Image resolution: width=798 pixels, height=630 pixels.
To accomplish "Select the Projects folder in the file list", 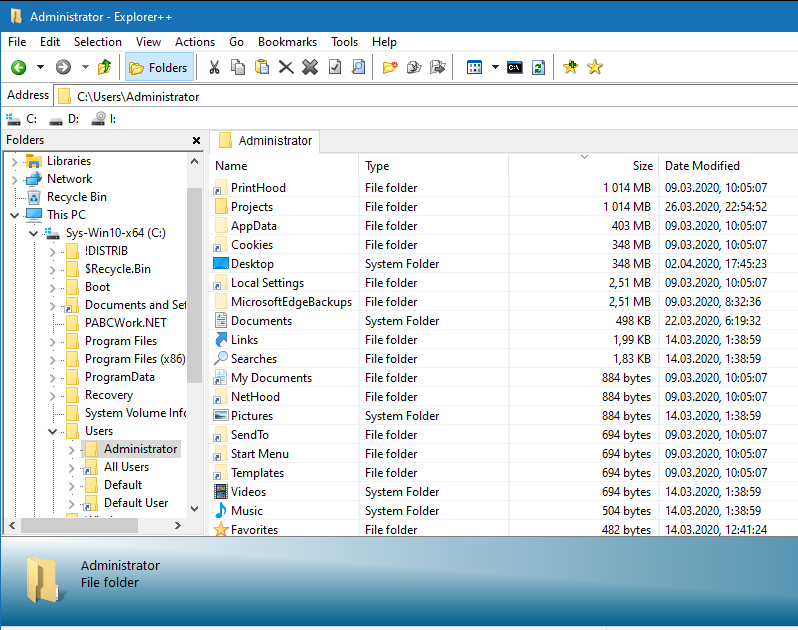I will pyautogui.click(x=251, y=207).
